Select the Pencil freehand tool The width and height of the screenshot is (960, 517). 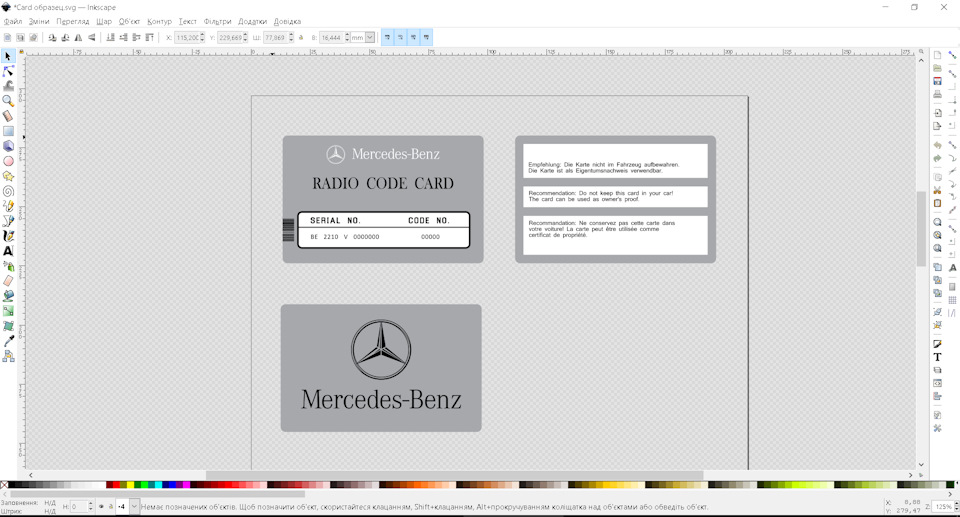(x=8, y=206)
